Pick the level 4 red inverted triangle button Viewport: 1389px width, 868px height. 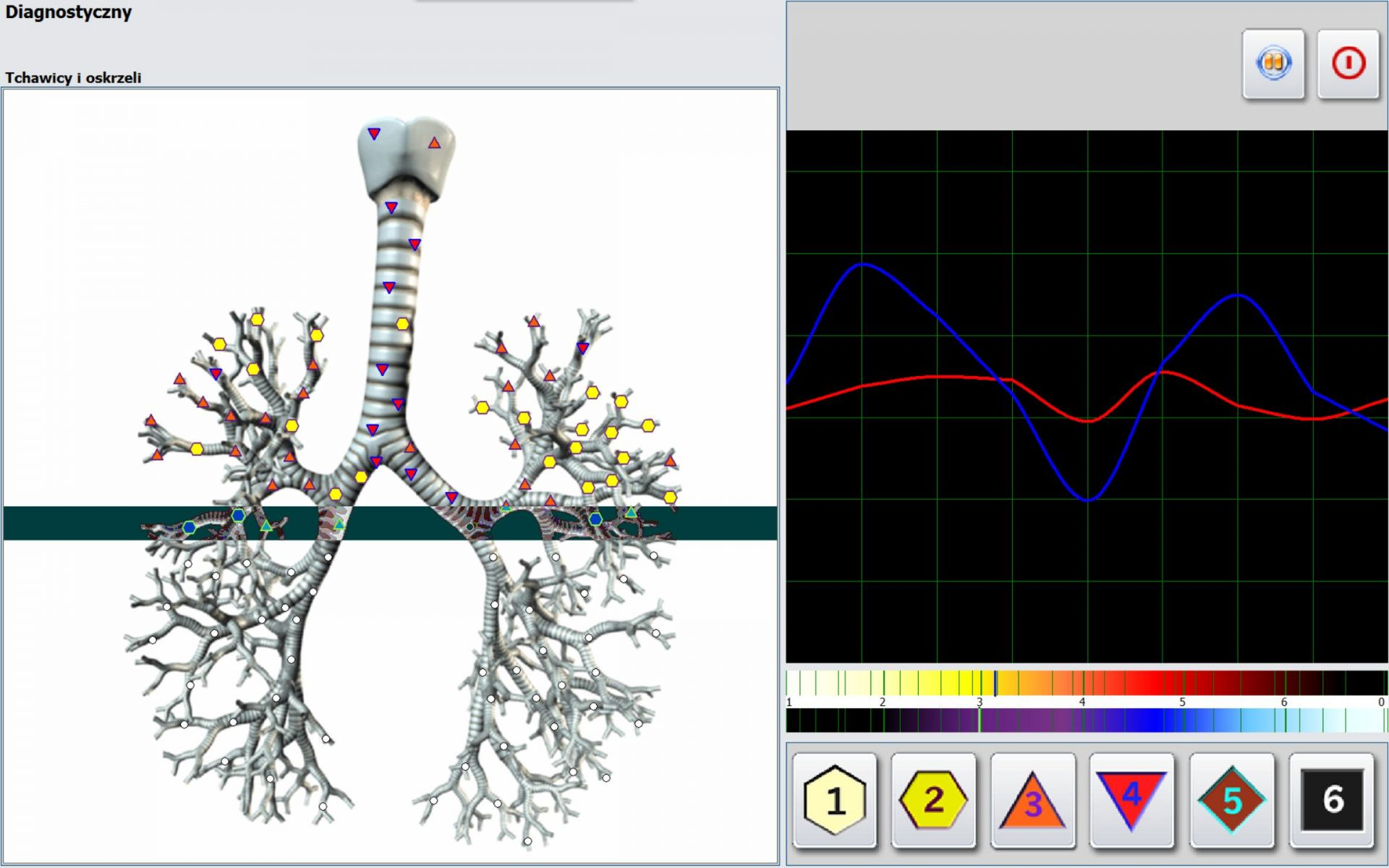coord(1131,800)
